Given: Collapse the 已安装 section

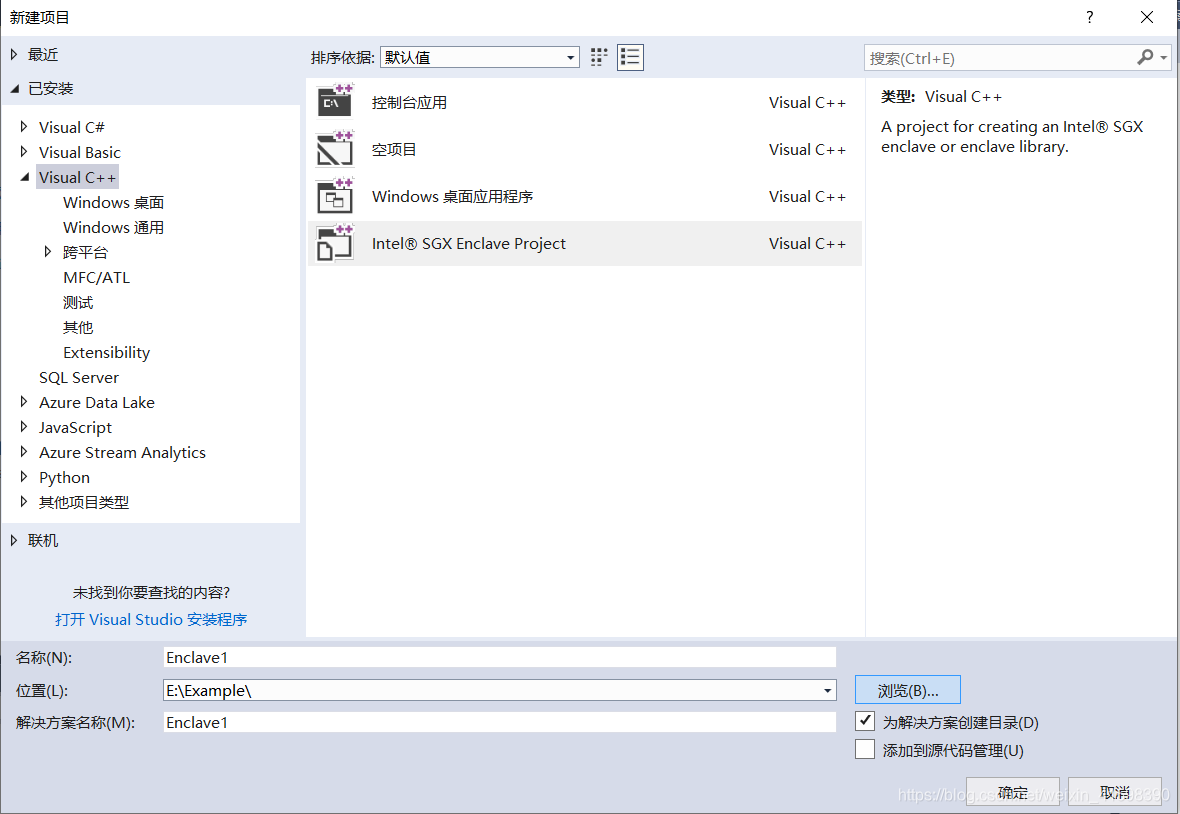Looking at the screenshot, I should coord(14,89).
